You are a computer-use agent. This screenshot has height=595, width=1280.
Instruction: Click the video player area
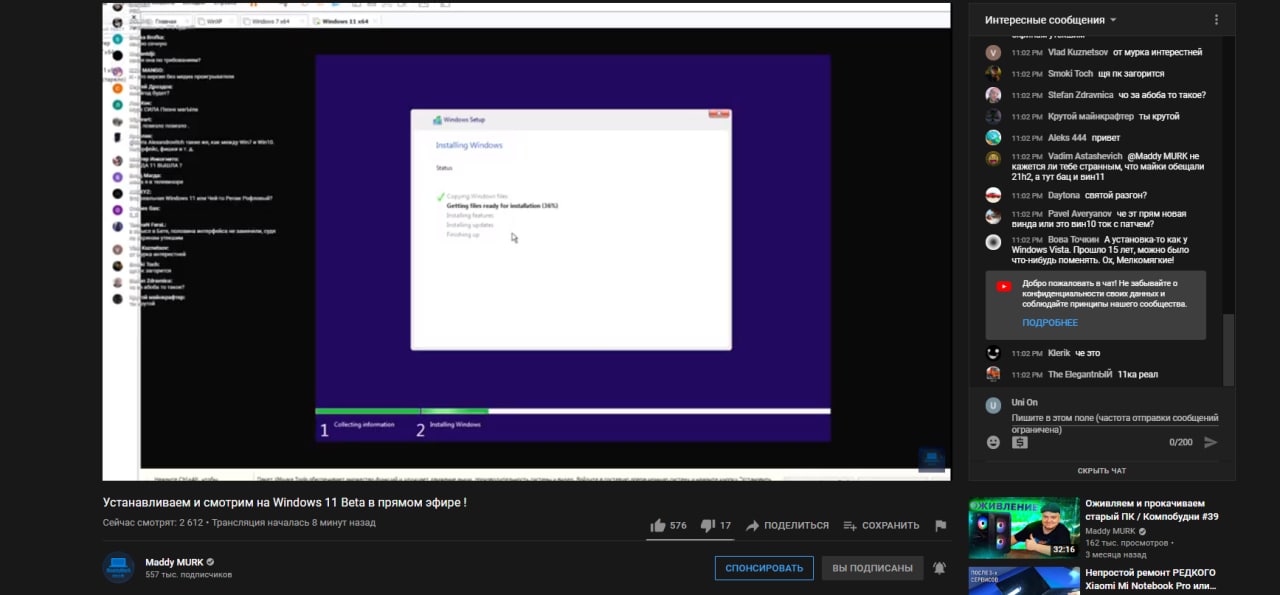coord(527,241)
